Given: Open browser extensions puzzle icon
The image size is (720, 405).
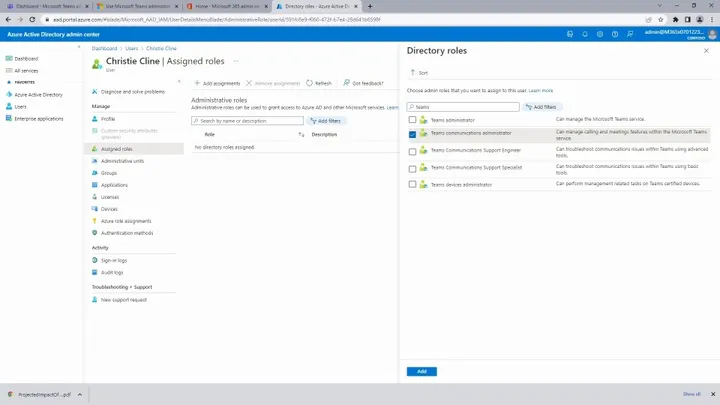Looking at the screenshot, I should tap(675, 19).
